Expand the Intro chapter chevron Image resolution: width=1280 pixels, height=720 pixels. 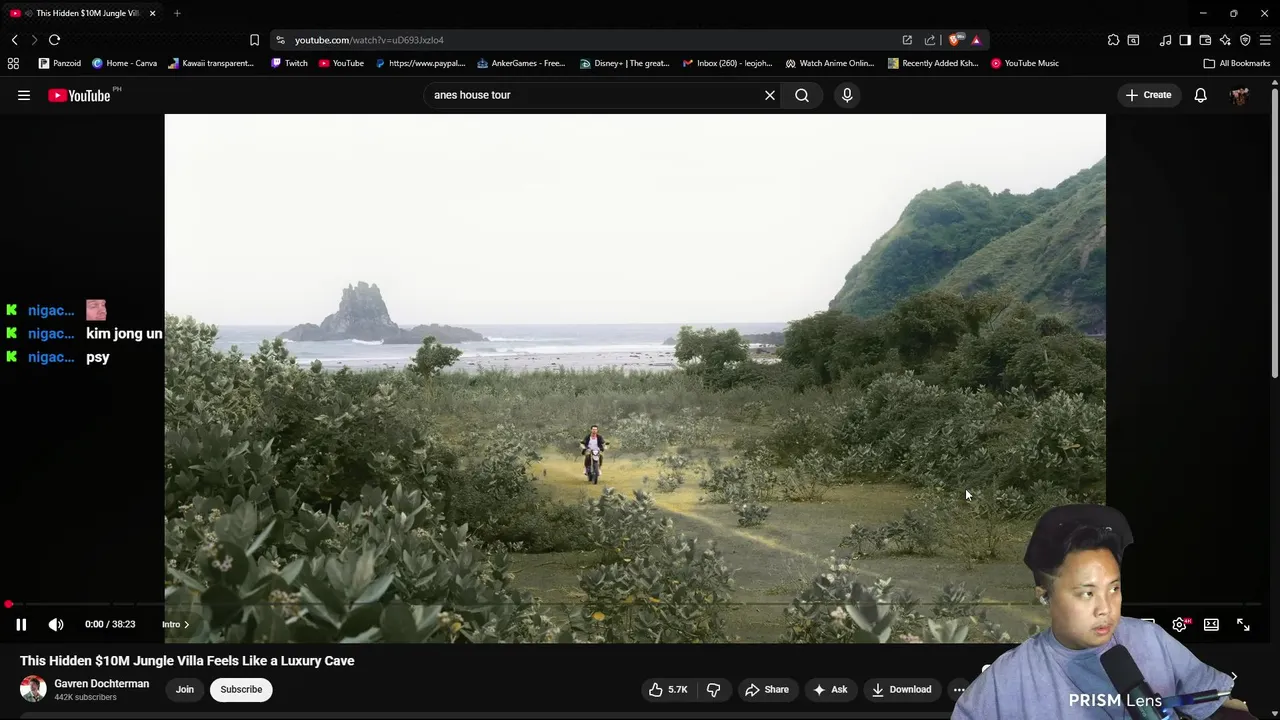[186, 624]
